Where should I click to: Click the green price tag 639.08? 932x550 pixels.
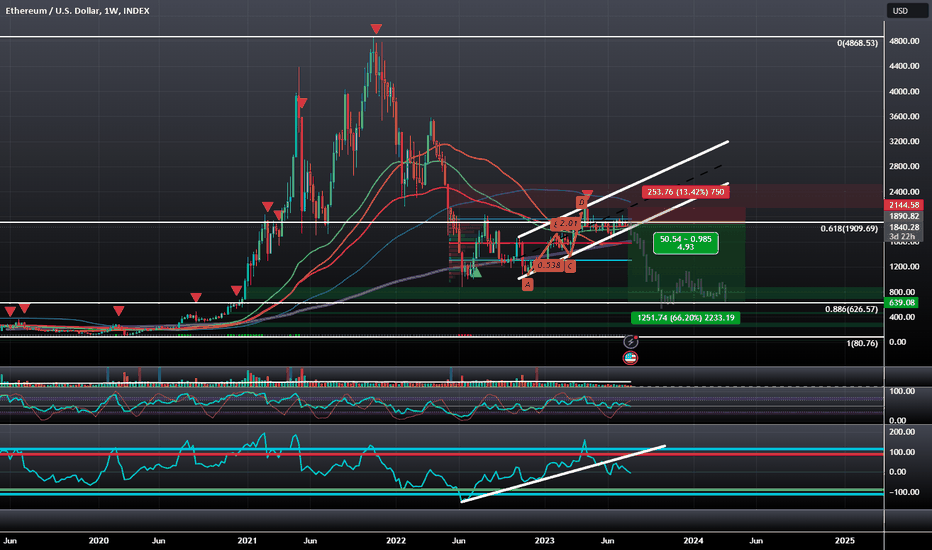902,303
